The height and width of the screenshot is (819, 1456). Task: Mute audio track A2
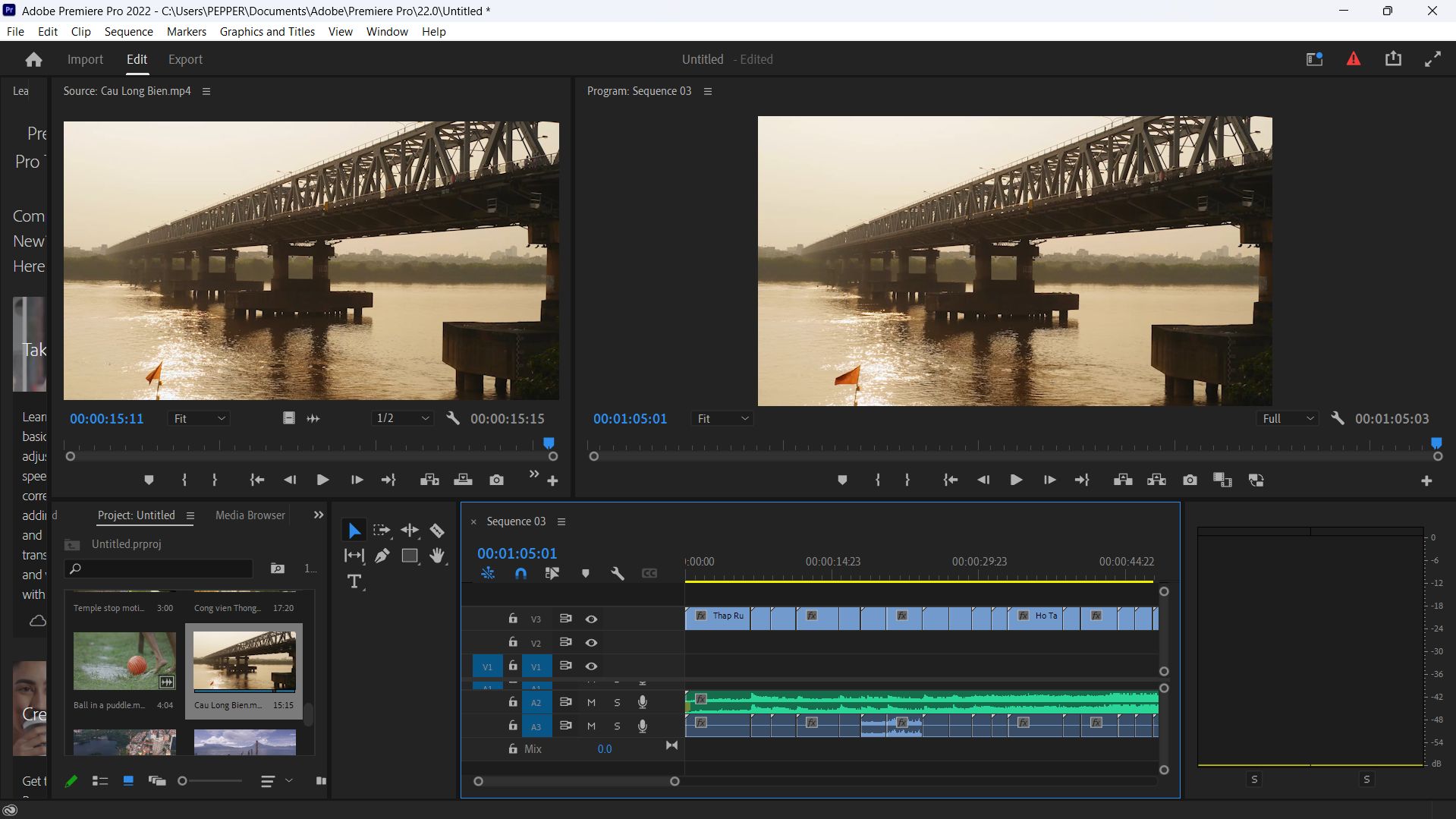click(x=591, y=703)
